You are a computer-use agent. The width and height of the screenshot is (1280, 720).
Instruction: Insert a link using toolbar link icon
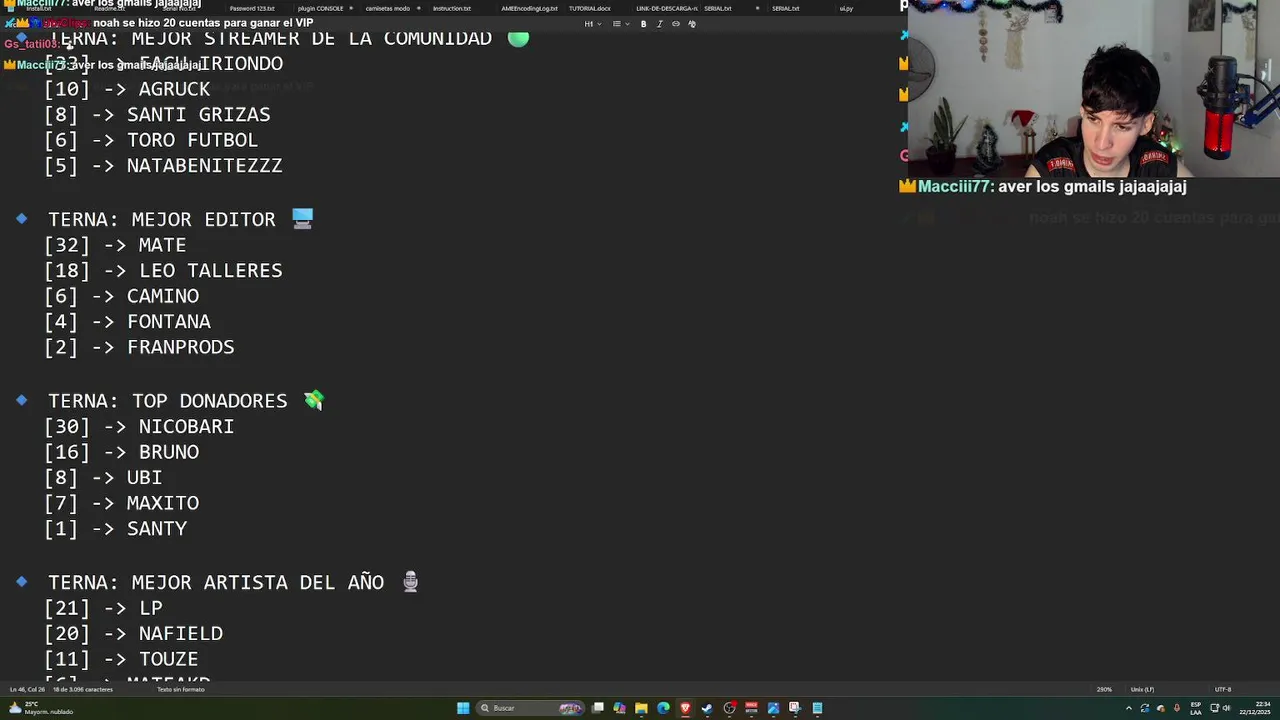(x=675, y=24)
